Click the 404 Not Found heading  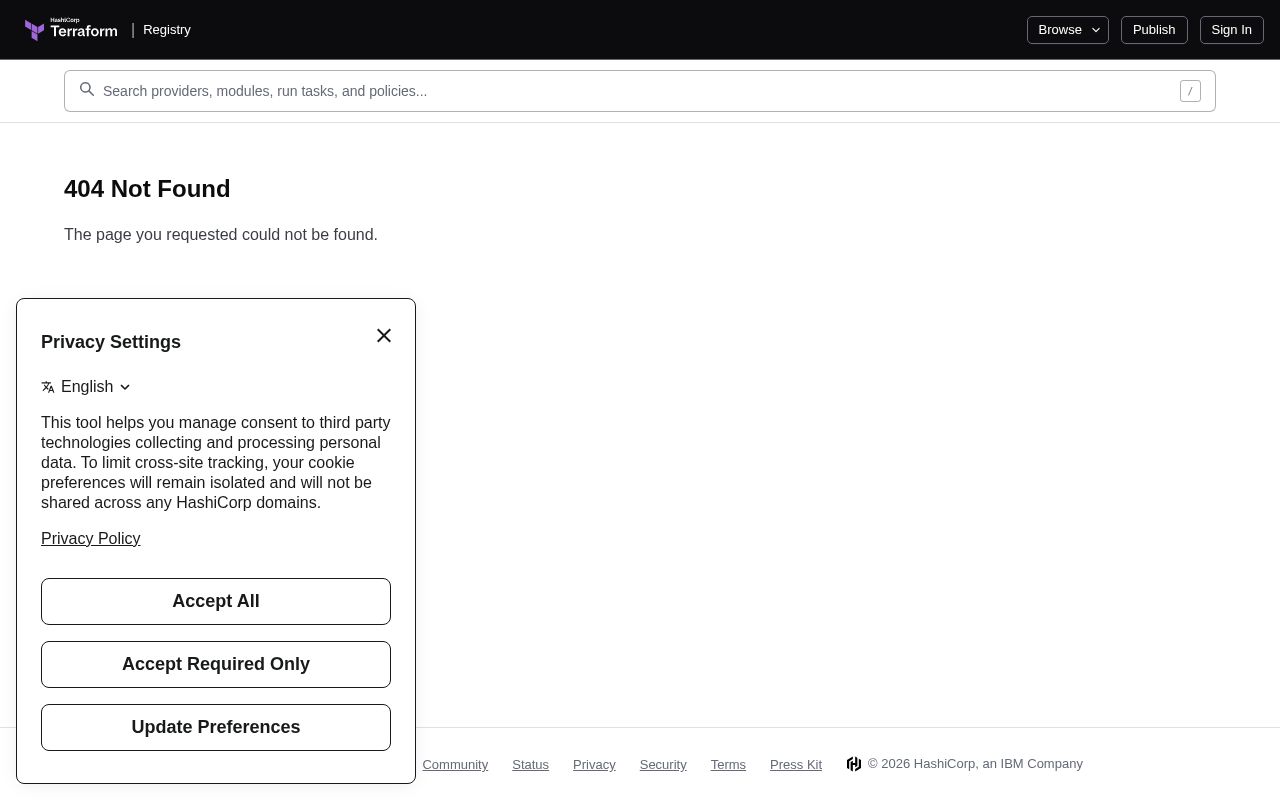[147, 189]
